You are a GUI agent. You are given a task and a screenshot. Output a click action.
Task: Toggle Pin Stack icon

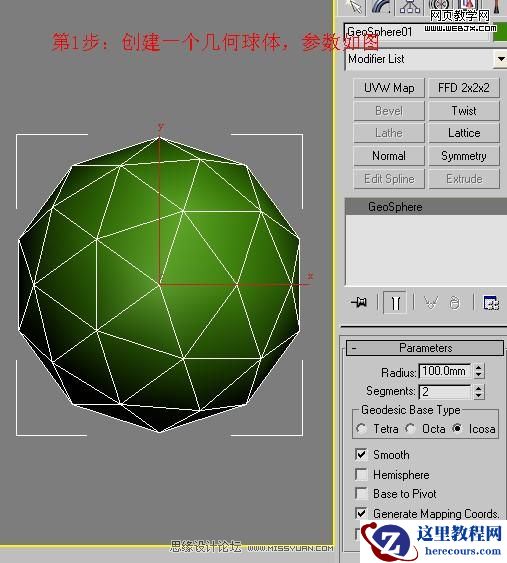(359, 303)
